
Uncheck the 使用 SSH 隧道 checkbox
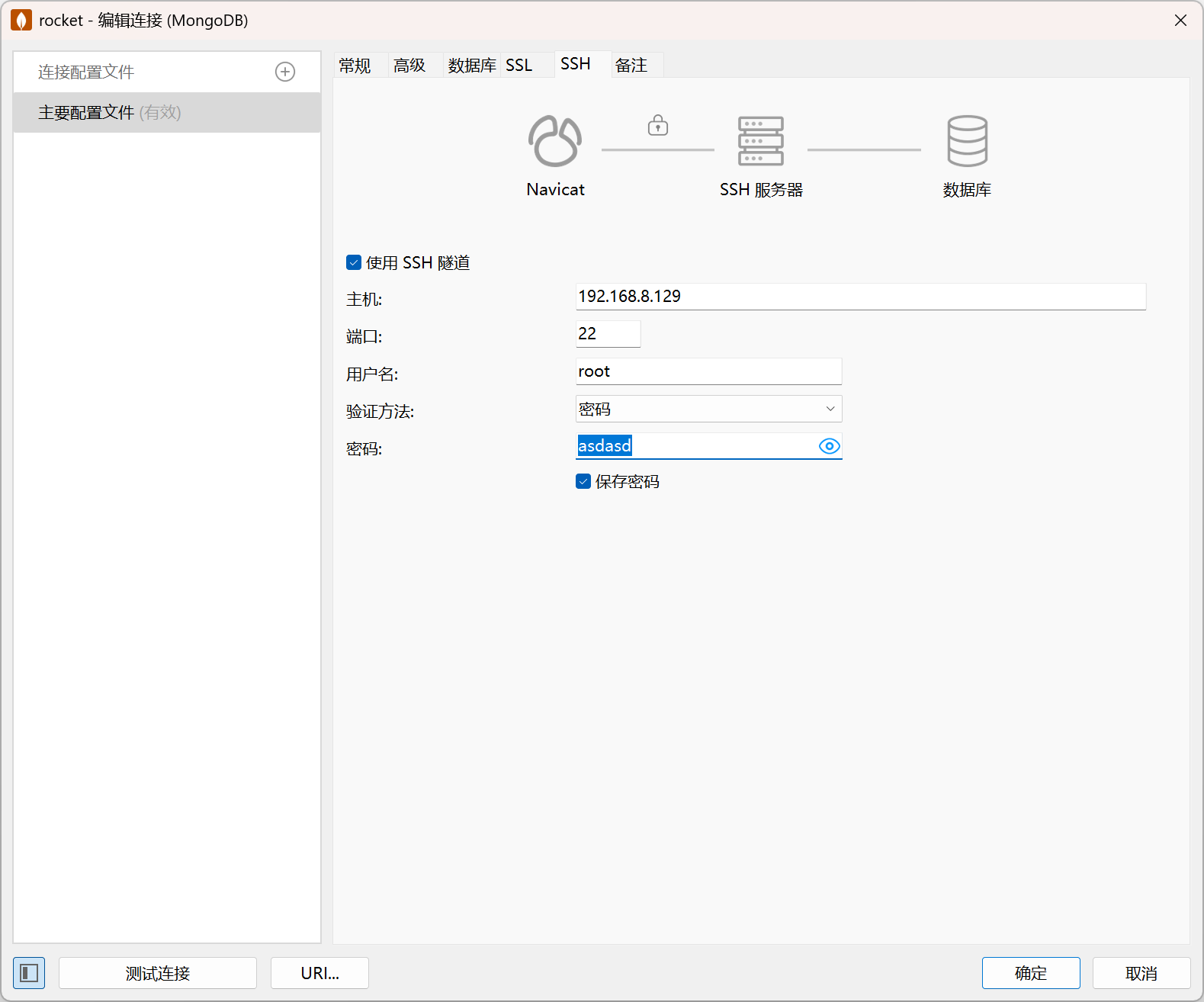tap(354, 262)
